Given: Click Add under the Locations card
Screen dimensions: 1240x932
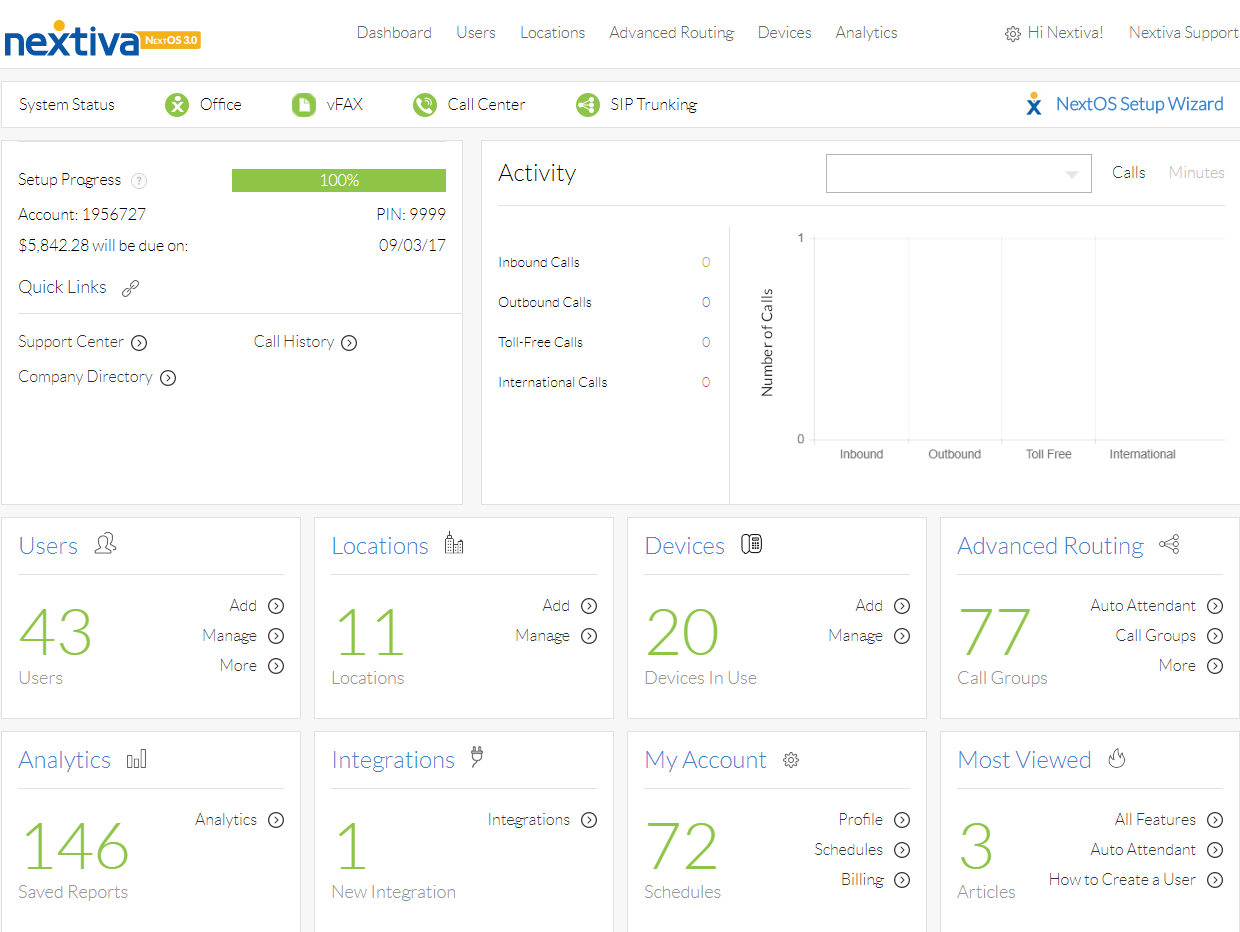Looking at the screenshot, I should [556, 606].
